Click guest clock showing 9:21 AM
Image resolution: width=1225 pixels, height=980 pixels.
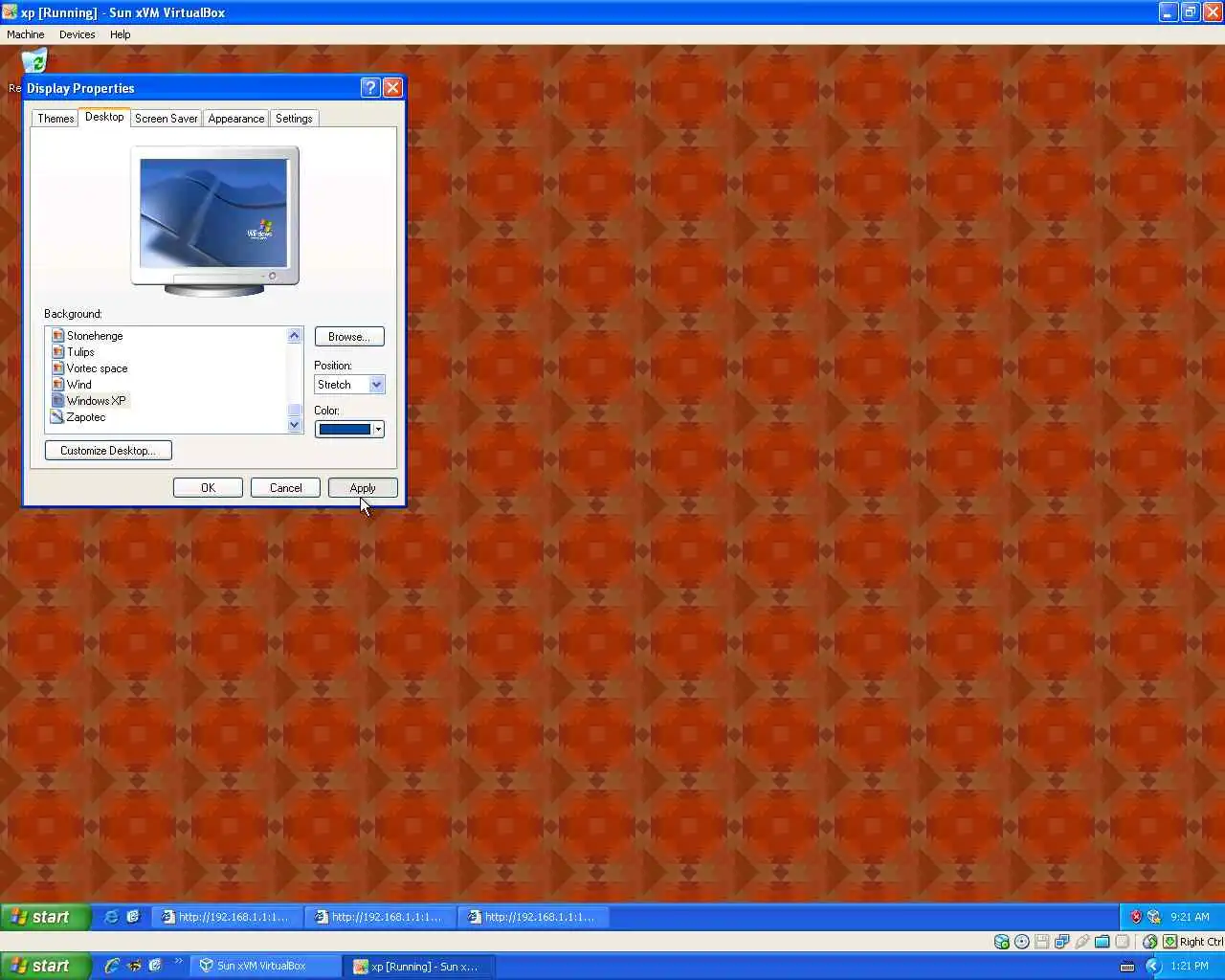coord(1190,917)
